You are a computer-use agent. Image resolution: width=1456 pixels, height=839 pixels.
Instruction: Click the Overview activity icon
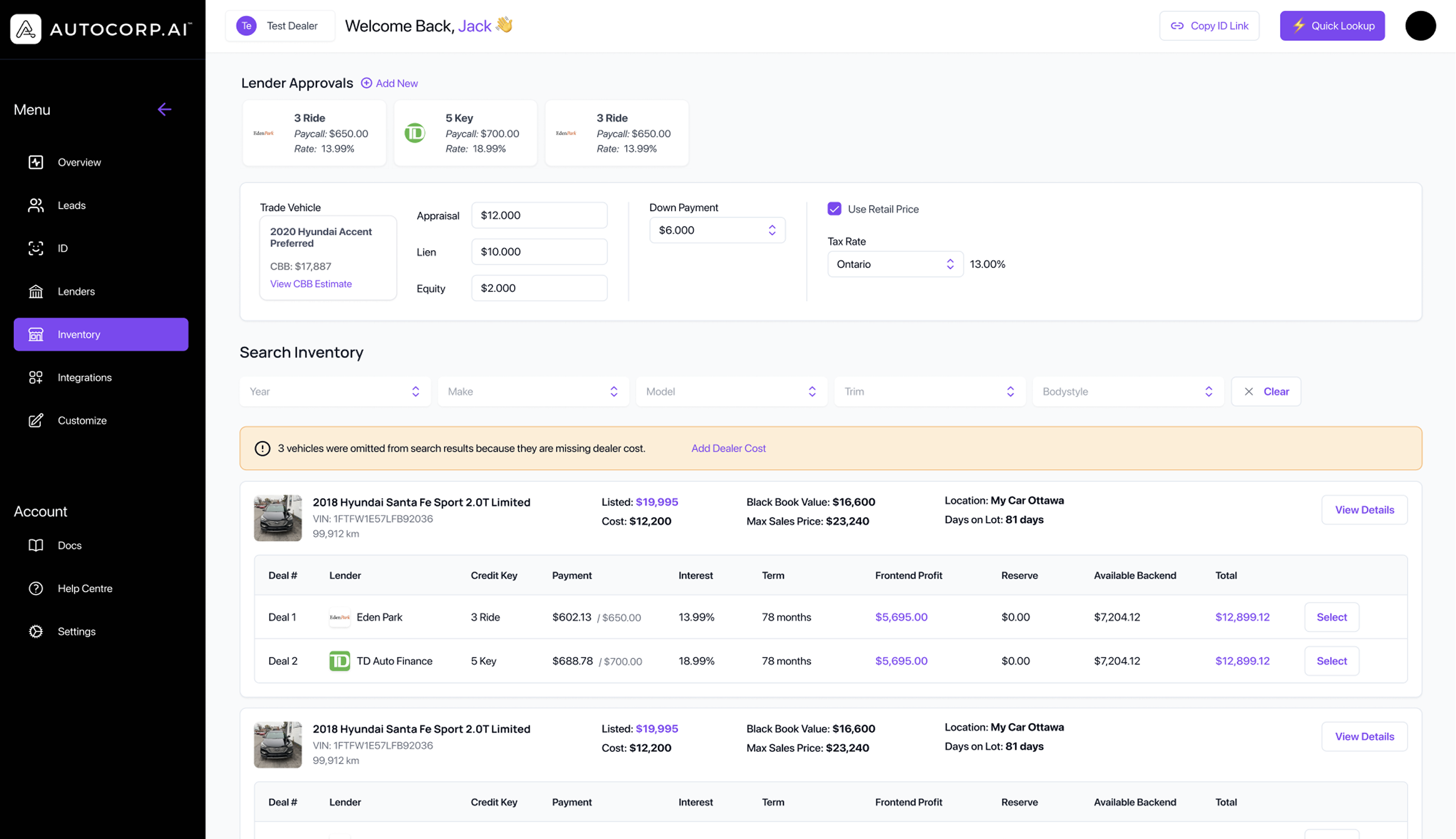pos(36,163)
